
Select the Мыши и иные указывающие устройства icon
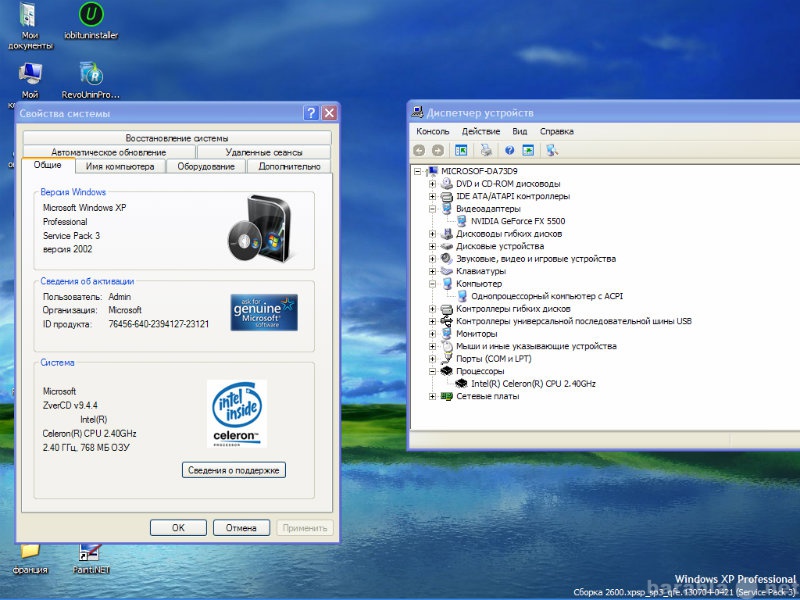tap(446, 346)
